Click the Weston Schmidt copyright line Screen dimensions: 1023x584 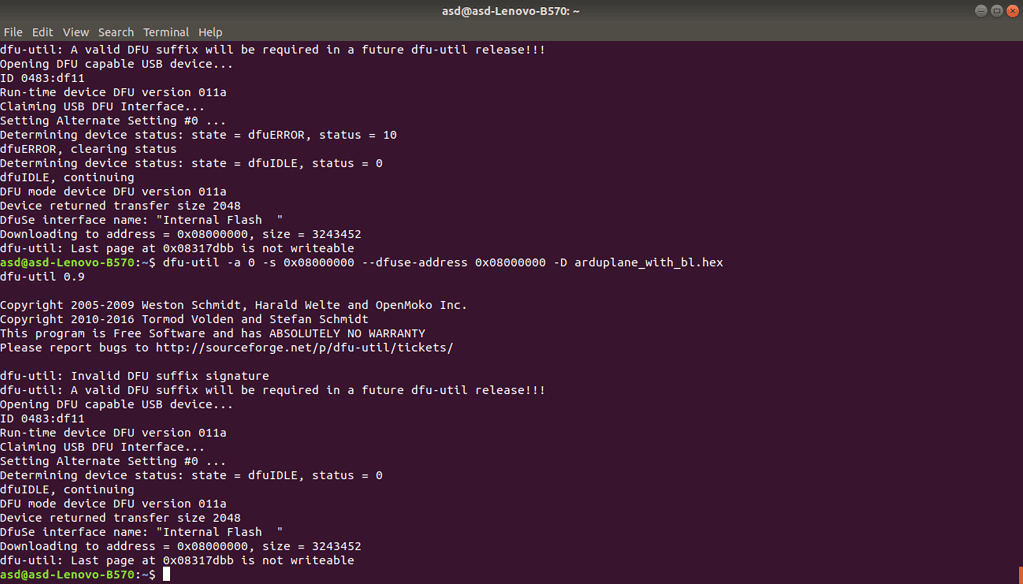(233, 305)
